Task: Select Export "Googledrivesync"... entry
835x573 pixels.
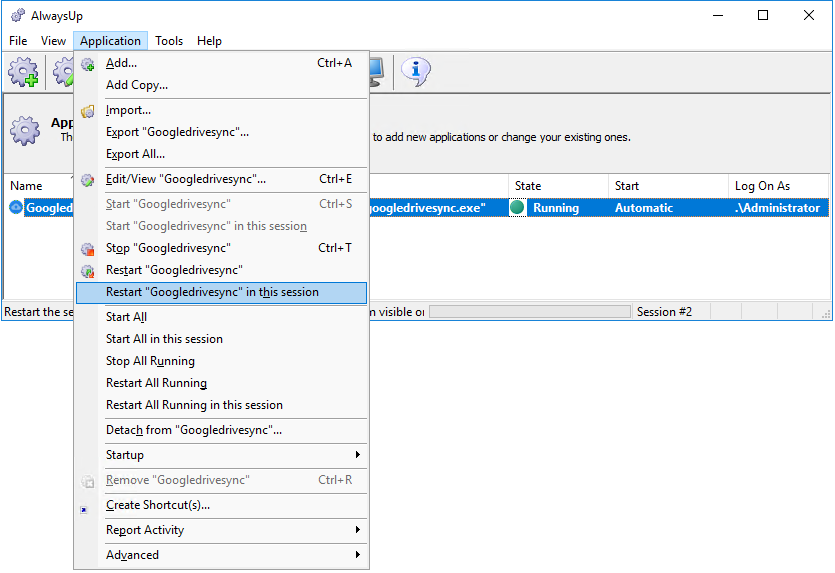Action: 221,132
